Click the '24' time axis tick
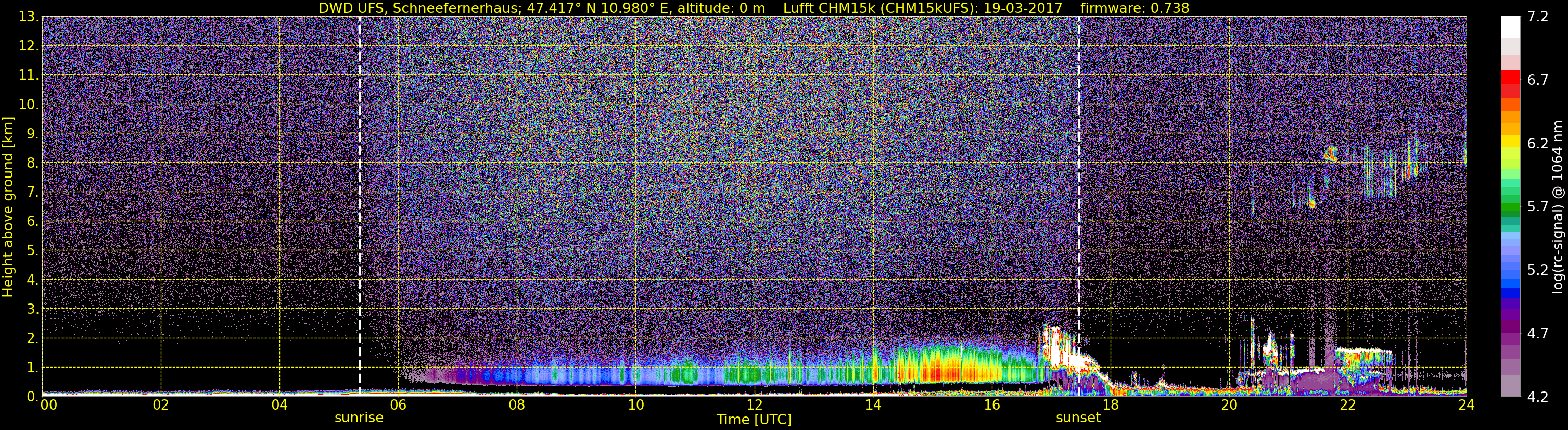 (x=1467, y=405)
